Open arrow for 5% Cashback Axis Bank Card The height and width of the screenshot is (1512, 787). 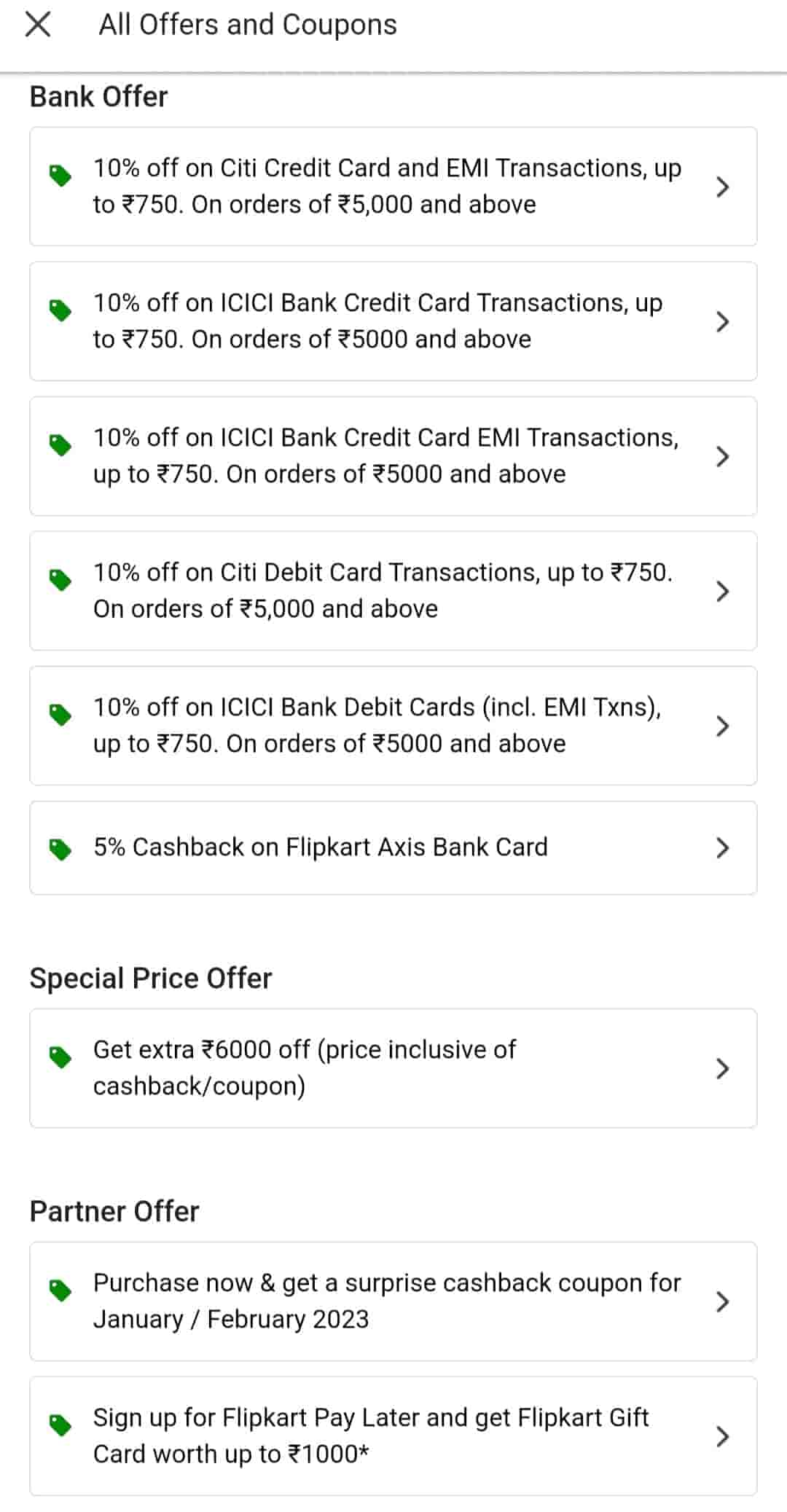coord(722,847)
